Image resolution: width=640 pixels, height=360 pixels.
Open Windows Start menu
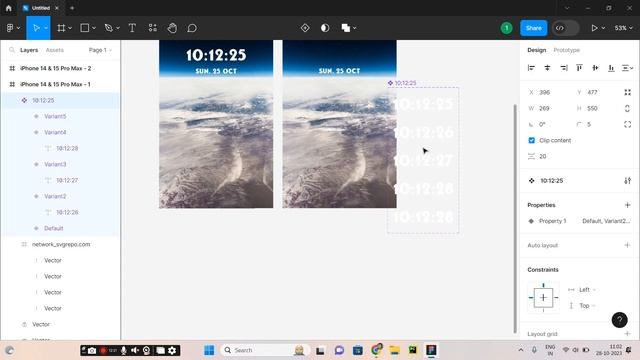coord(209,350)
